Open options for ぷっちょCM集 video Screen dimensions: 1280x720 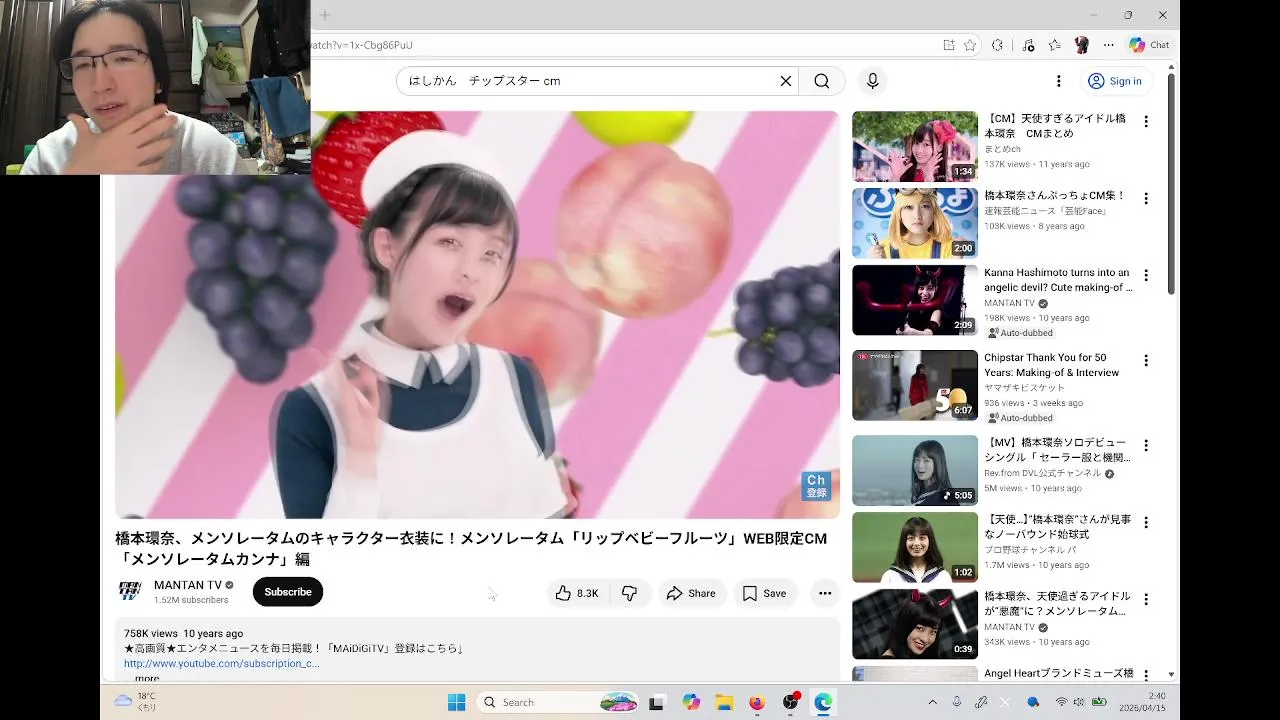pyautogui.click(x=1146, y=198)
